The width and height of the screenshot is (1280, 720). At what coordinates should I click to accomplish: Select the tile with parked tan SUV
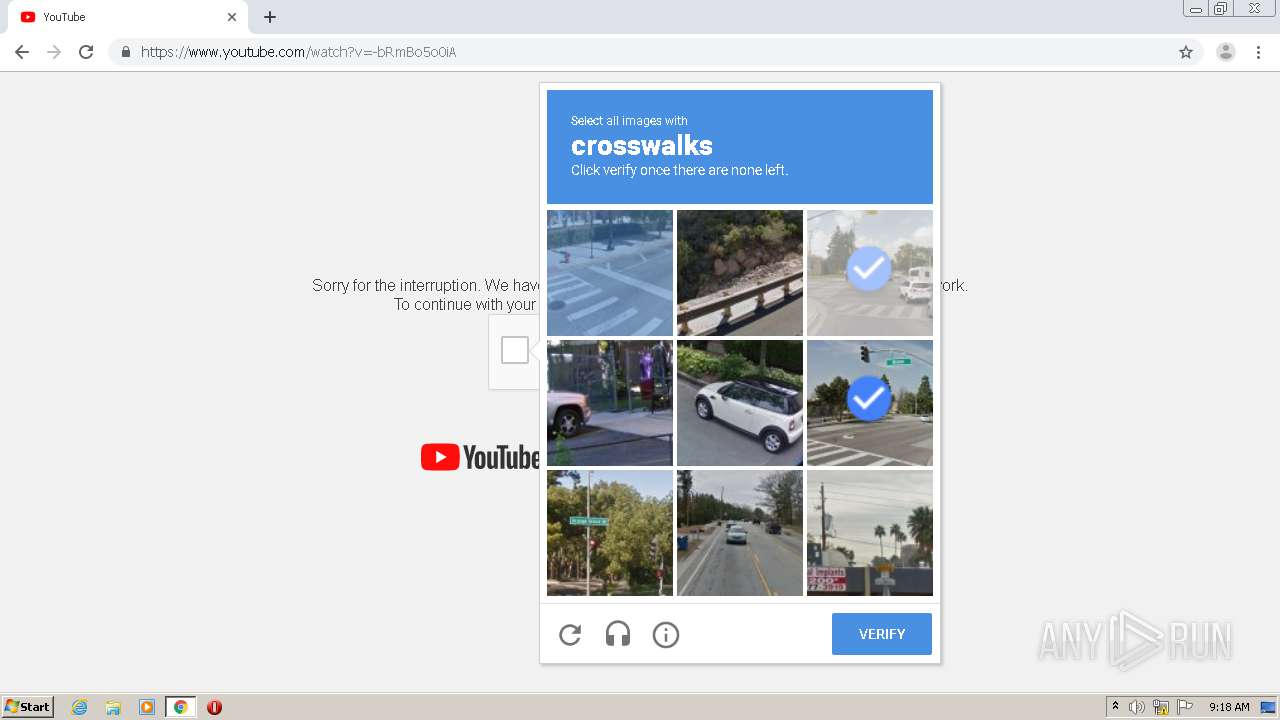tap(610, 403)
